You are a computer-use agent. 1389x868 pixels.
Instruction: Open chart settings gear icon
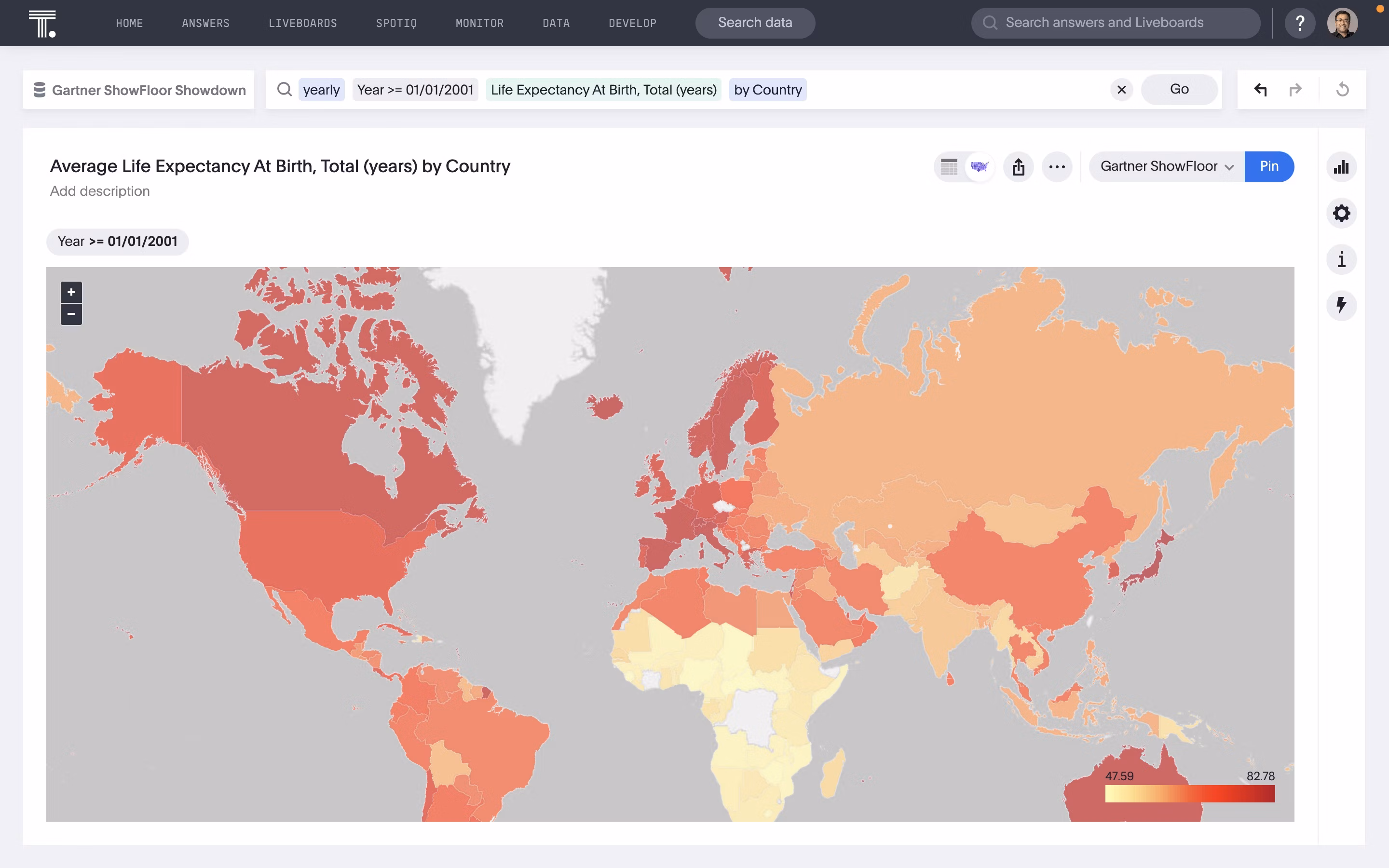coord(1341,214)
